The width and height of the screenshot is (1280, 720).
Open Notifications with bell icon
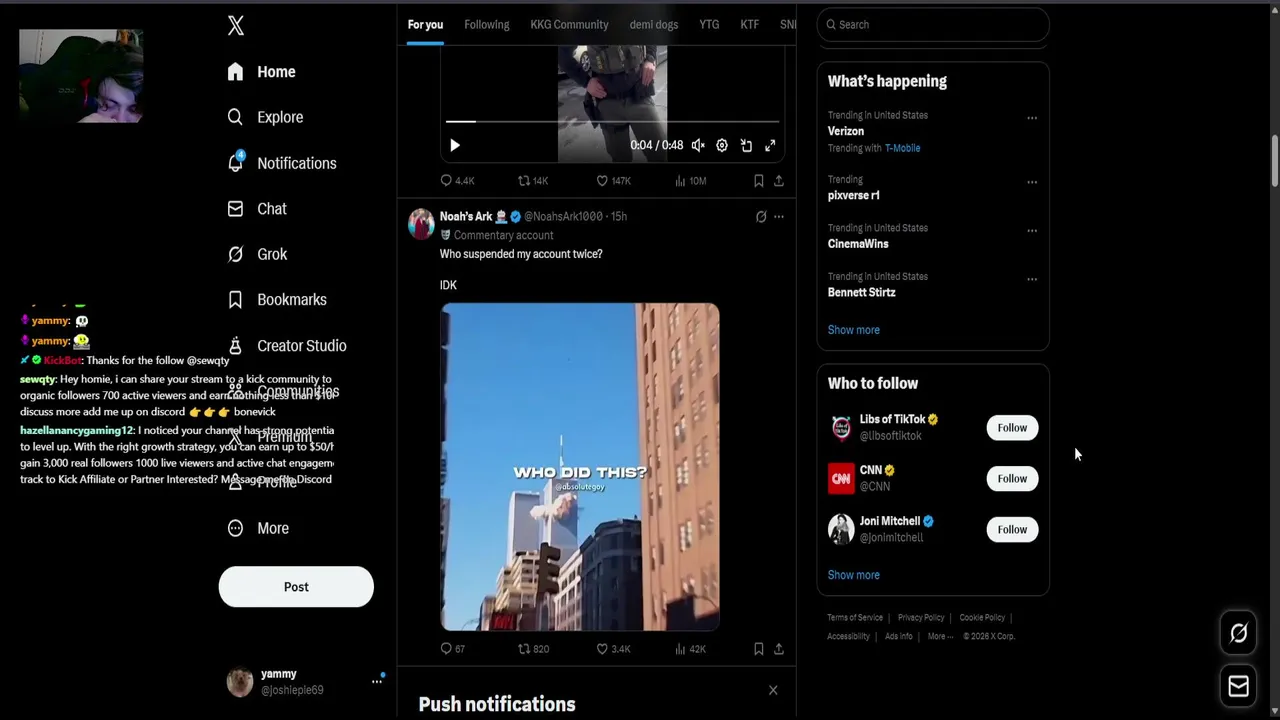coord(282,163)
